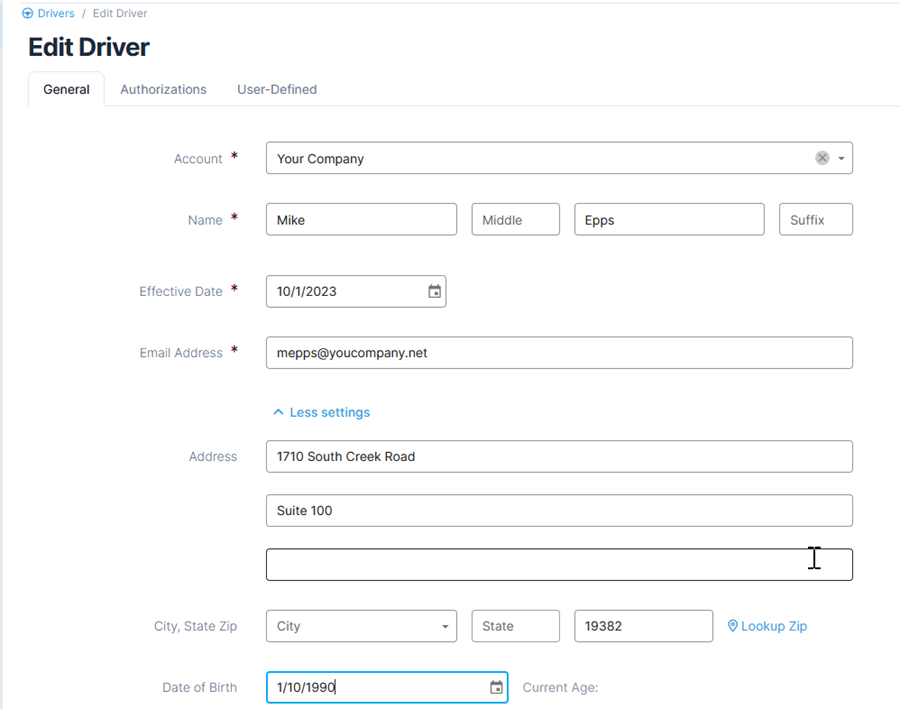Go back to Drivers breadcrumb link
The image size is (900, 709).
(56, 13)
